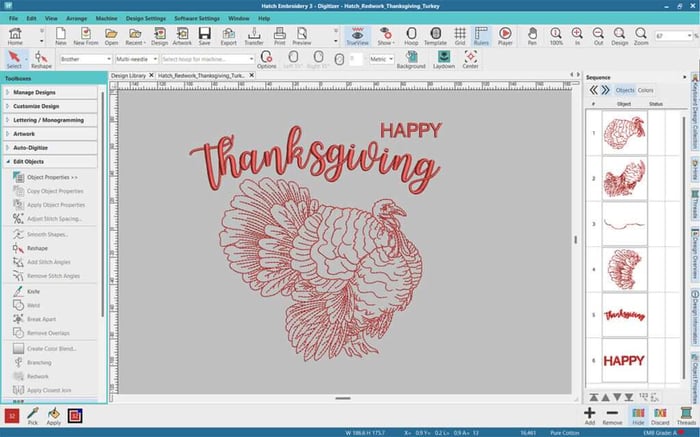The height and width of the screenshot is (437, 700).
Task: Open the Brother machine dropdown
Action: coord(83,59)
